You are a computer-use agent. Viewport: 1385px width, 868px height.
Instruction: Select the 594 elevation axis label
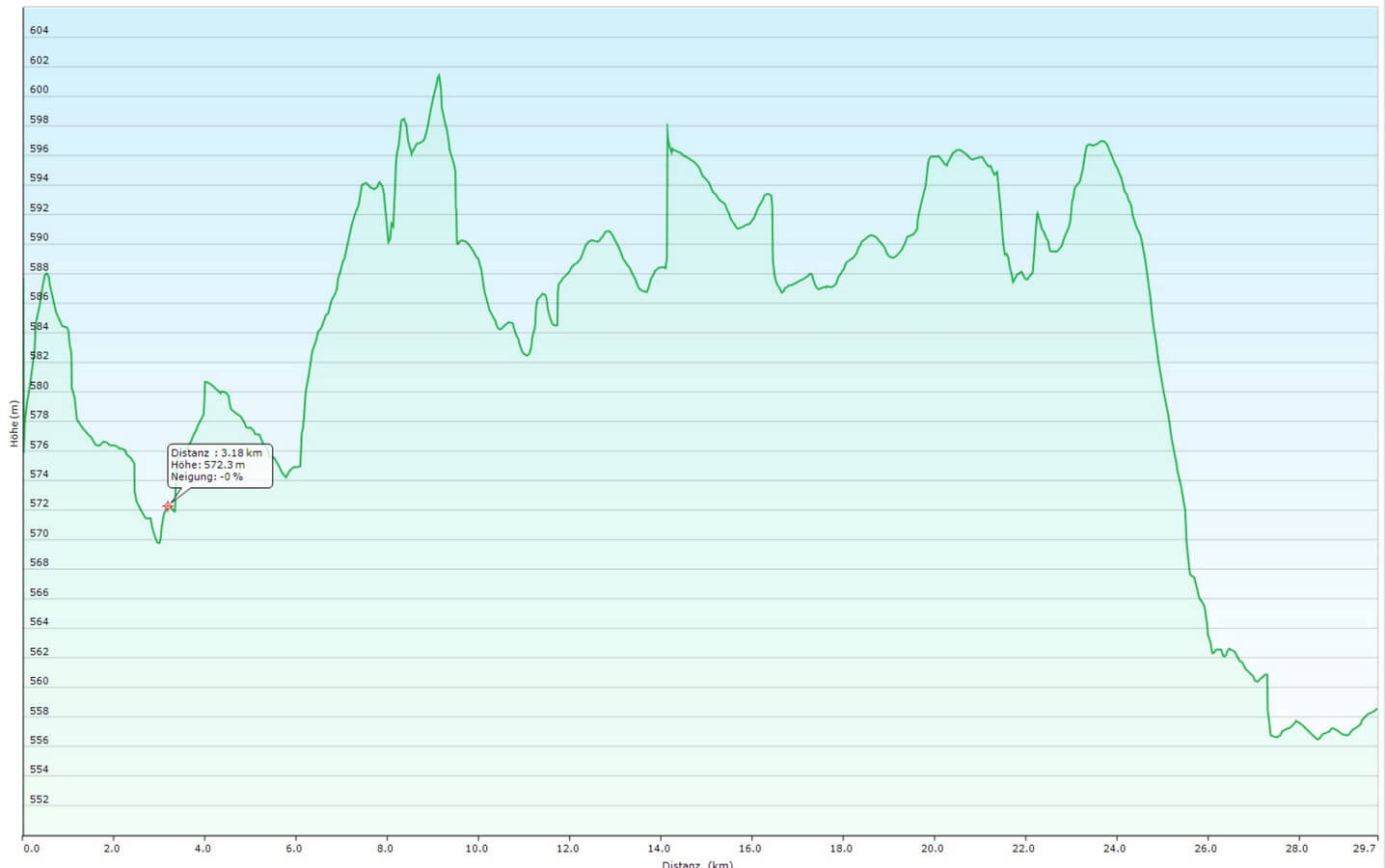39,178
